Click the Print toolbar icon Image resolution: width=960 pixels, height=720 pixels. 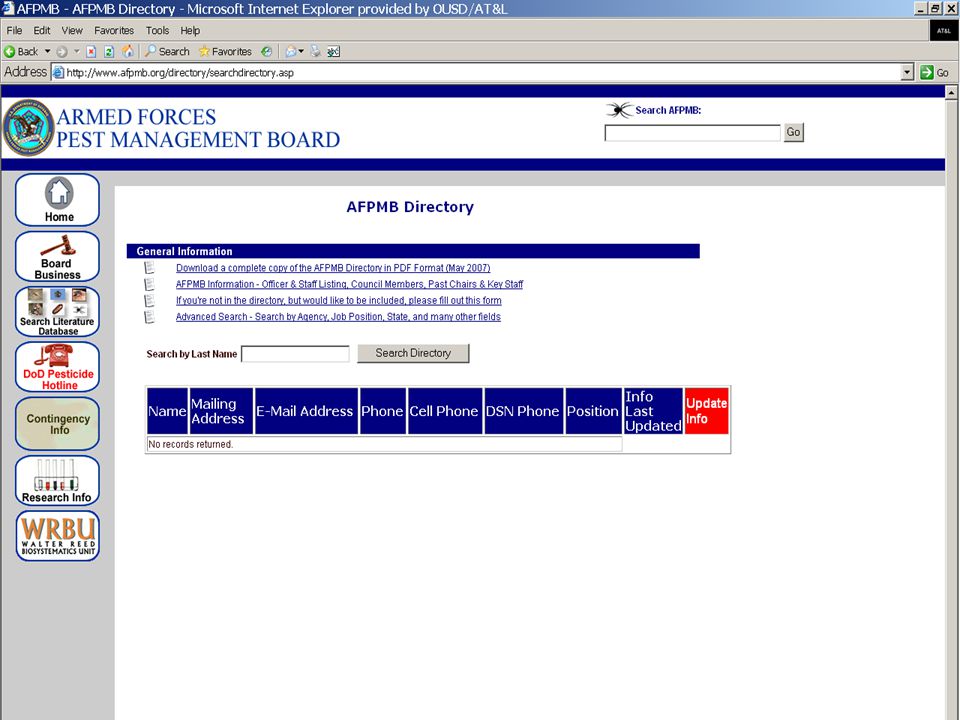pyautogui.click(x=315, y=51)
